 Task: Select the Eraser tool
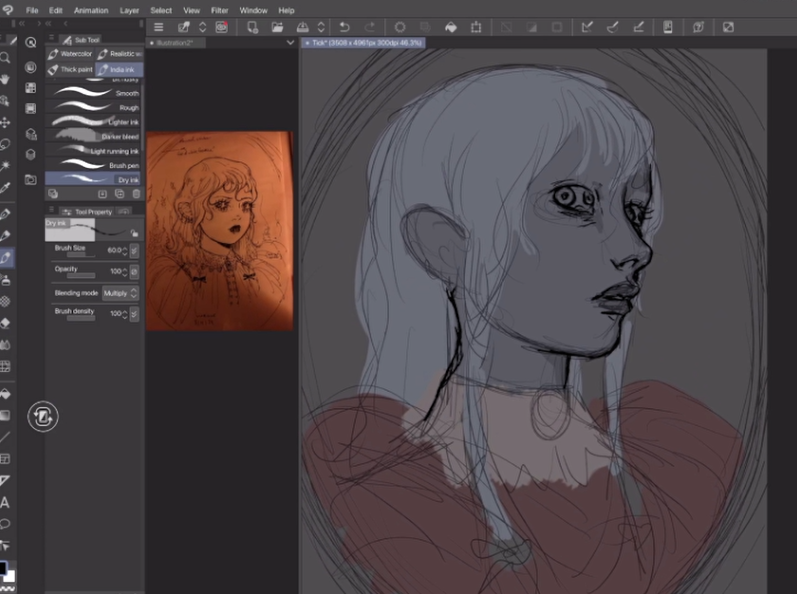click(5, 323)
